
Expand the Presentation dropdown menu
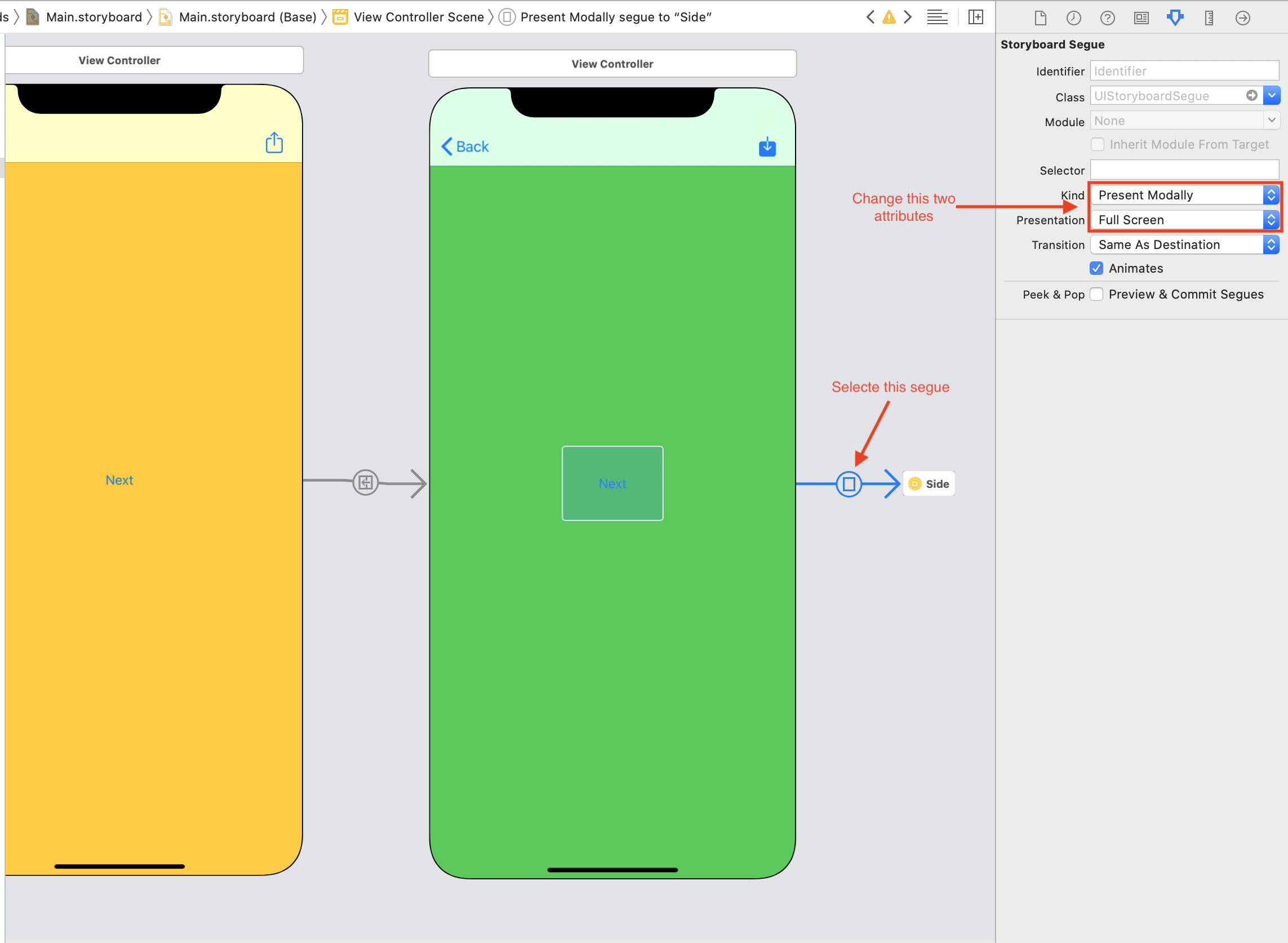pyautogui.click(x=1272, y=219)
